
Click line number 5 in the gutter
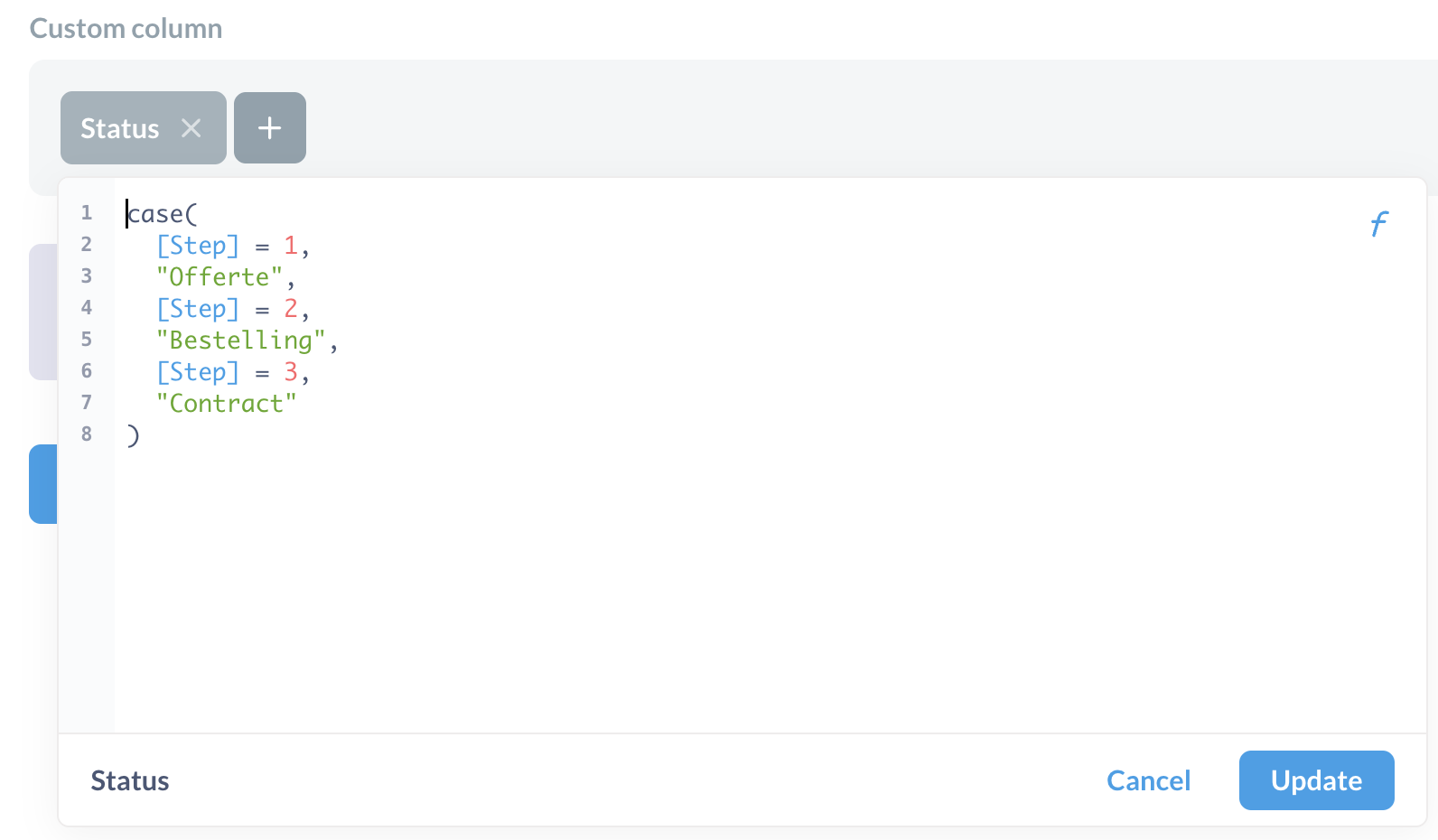tap(87, 340)
